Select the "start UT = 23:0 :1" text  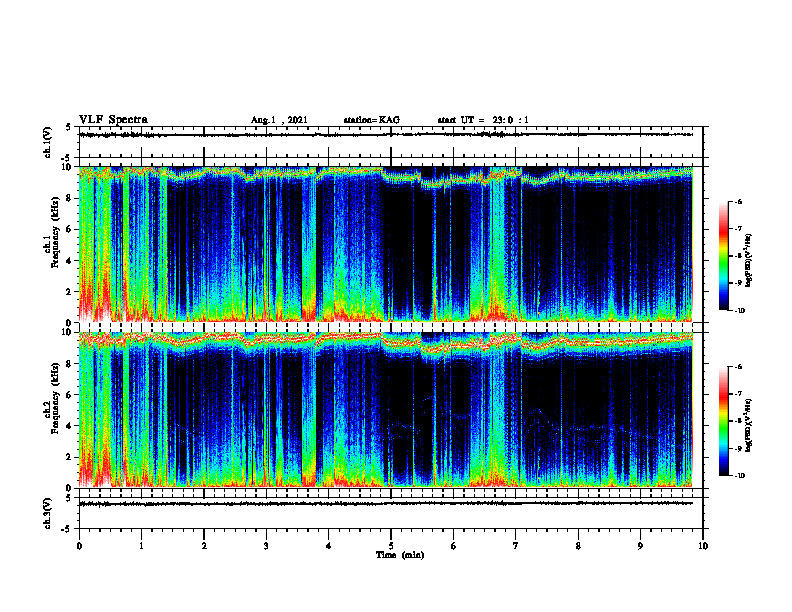click(x=483, y=120)
